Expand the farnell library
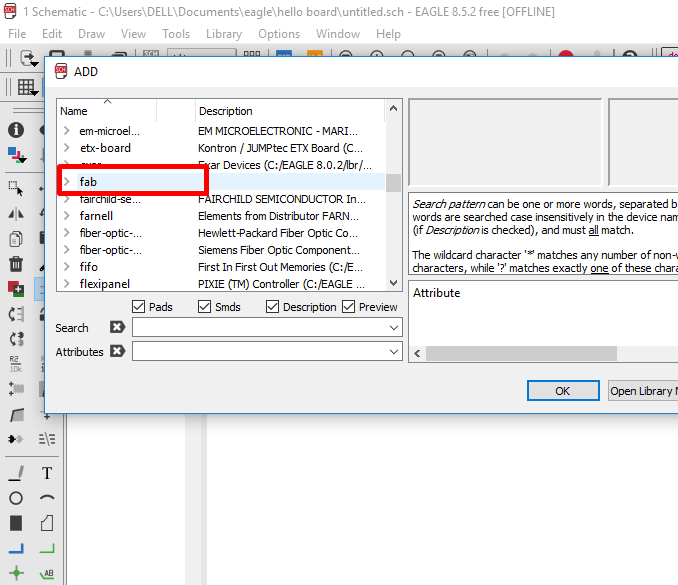The width and height of the screenshot is (678, 585). (67, 215)
